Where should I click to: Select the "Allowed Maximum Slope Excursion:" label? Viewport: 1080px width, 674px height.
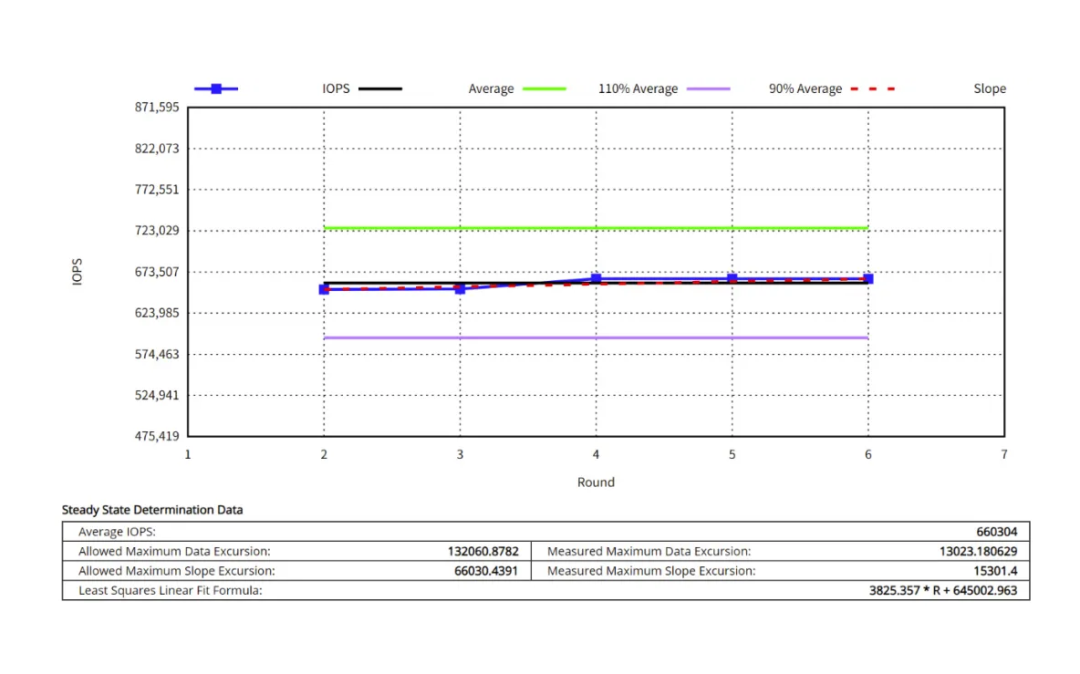pos(176,571)
